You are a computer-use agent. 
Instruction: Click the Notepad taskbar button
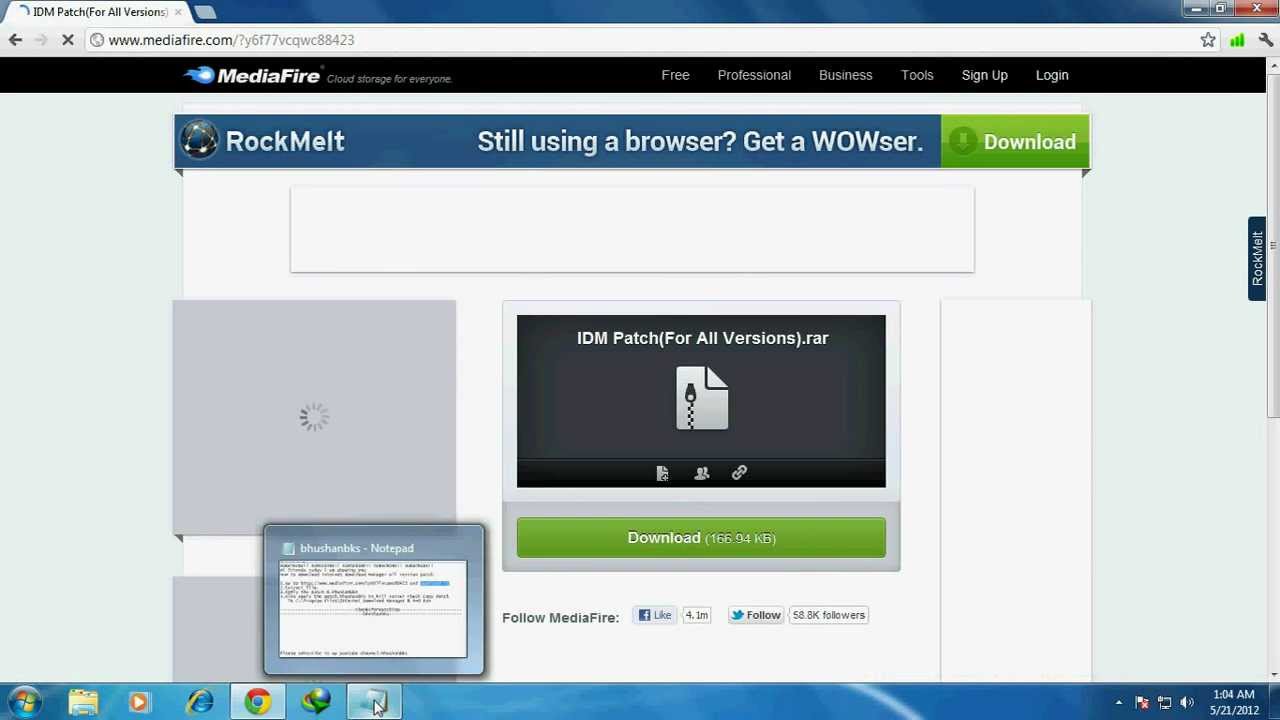coord(374,702)
